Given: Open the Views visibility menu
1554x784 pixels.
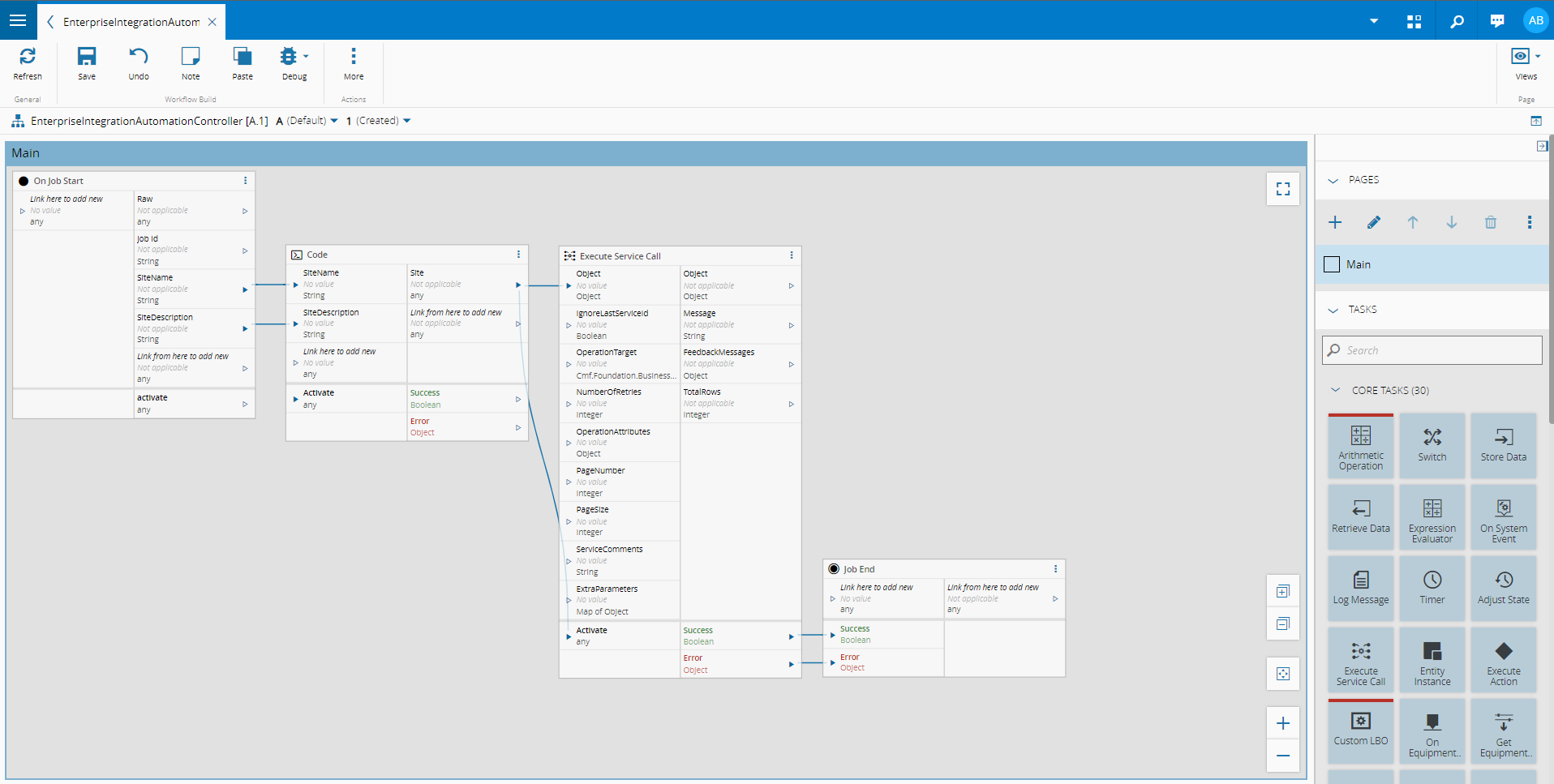Looking at the screenshot, I should point(1526,63).
